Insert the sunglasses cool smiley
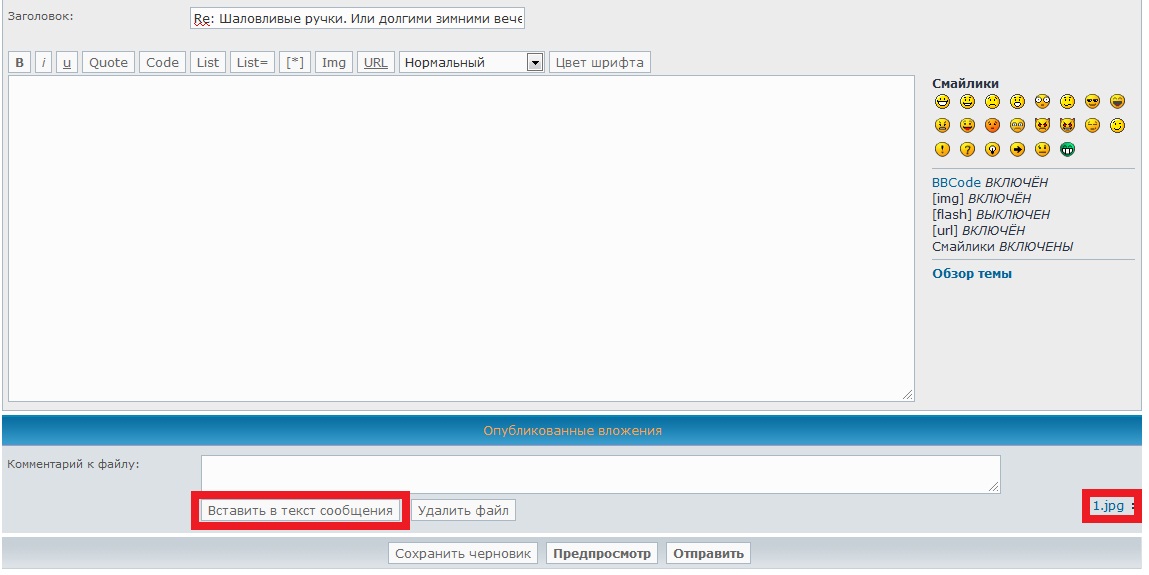 (1093, 102)
